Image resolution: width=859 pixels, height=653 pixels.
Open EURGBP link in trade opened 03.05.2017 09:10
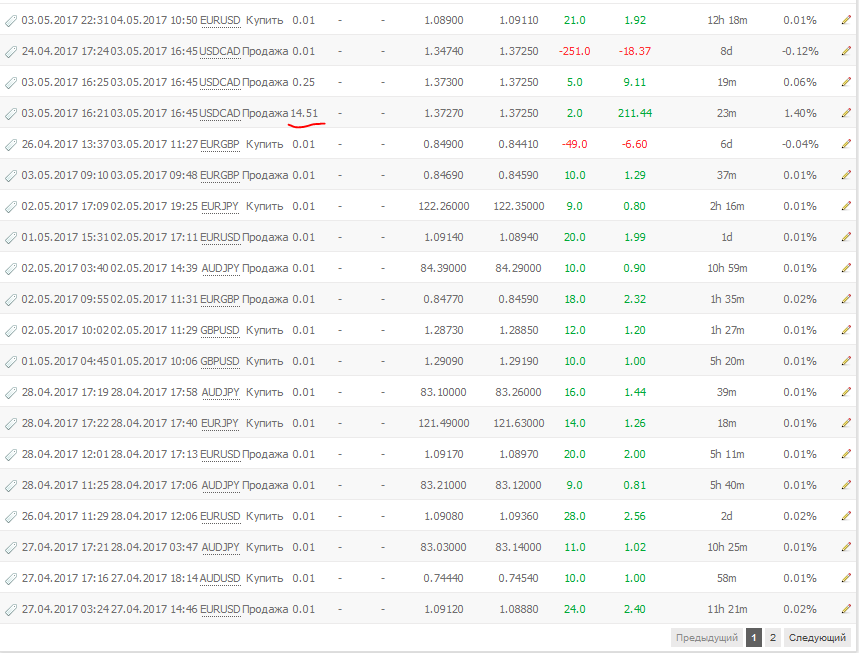tap(220, 175)
